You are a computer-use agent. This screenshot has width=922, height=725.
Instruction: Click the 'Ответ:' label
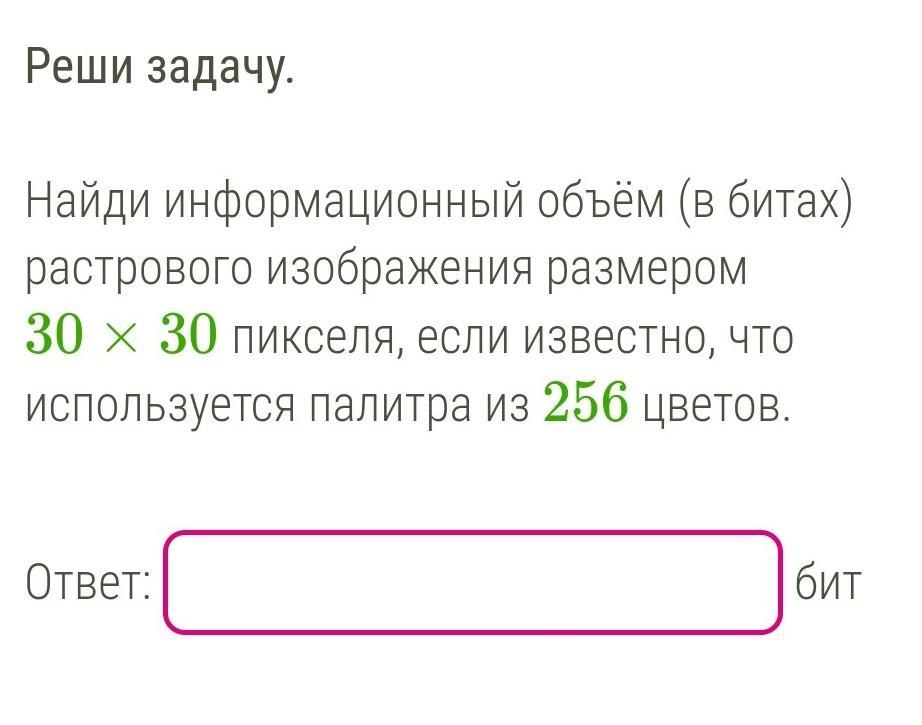(88, 583)
